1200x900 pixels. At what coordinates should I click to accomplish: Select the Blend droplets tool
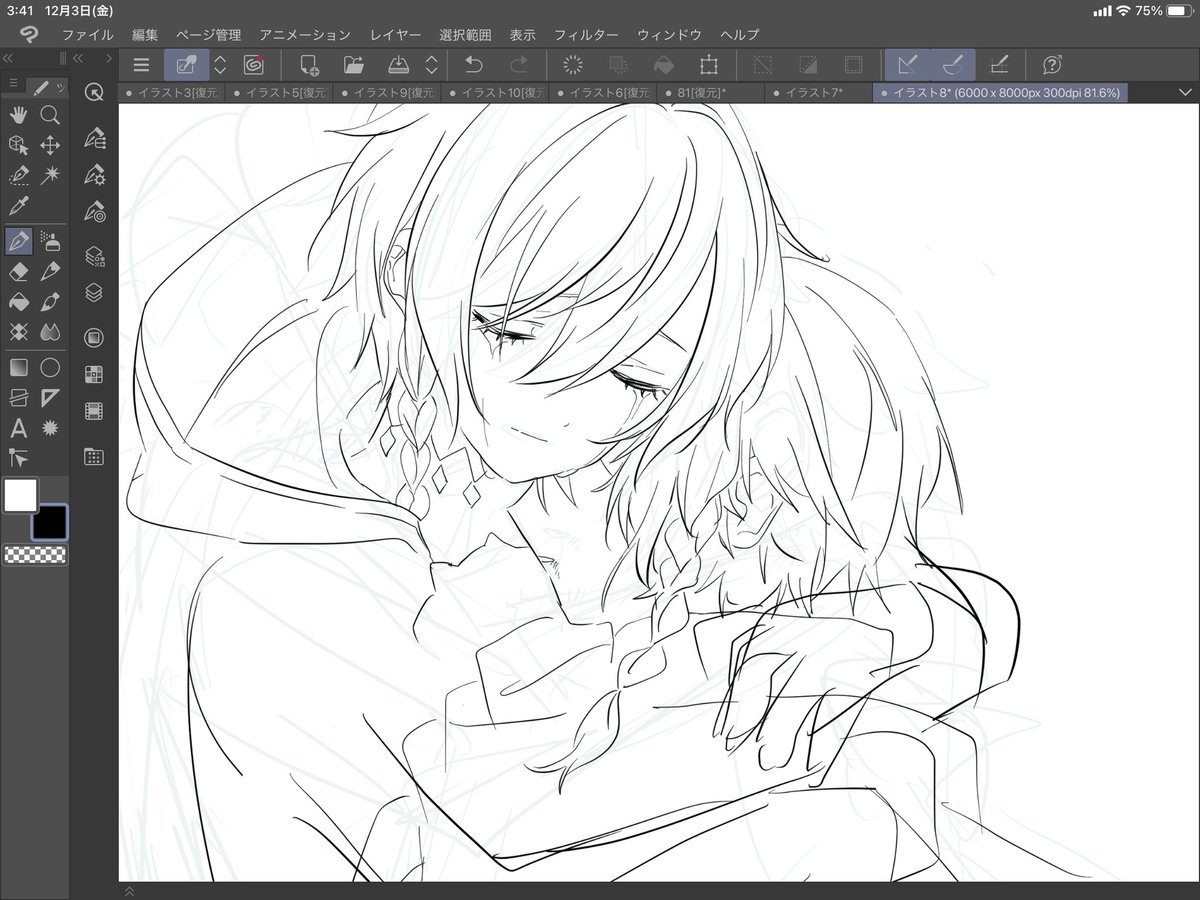[x=50, y=332]
